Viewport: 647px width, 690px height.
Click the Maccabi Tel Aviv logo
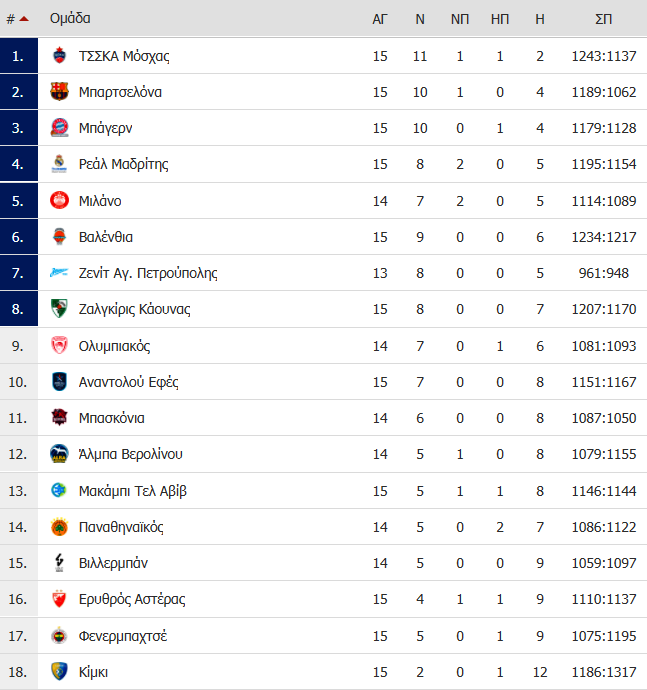click(x=59, y=490)
